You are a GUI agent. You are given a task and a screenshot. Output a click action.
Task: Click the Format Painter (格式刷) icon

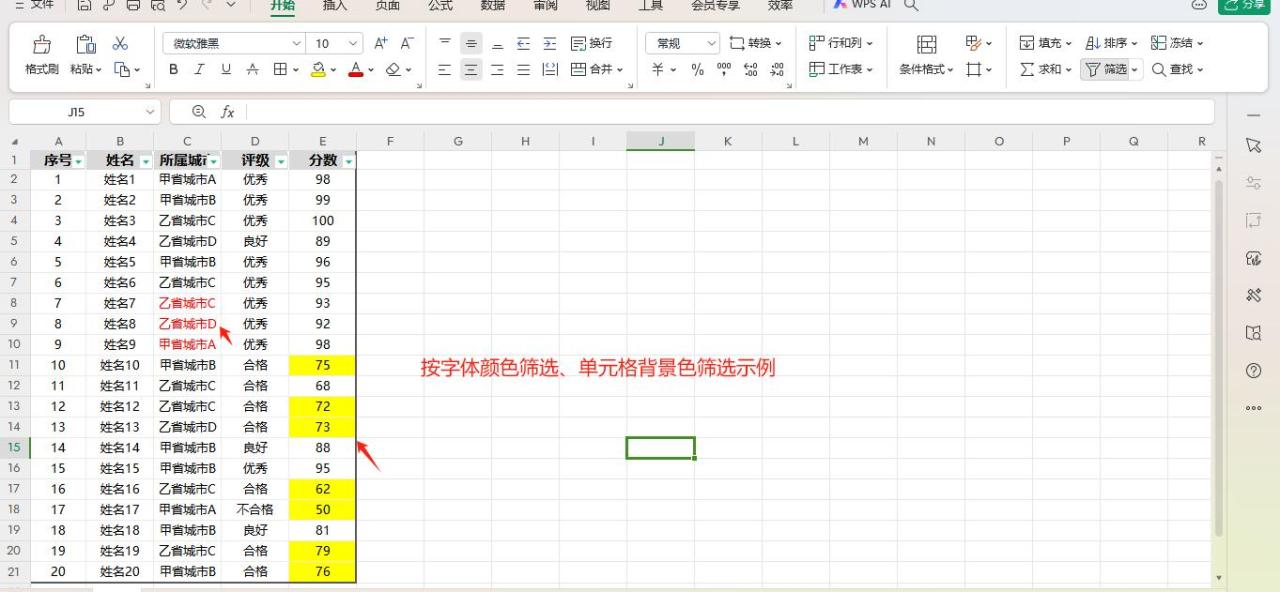tap(42, 44)
